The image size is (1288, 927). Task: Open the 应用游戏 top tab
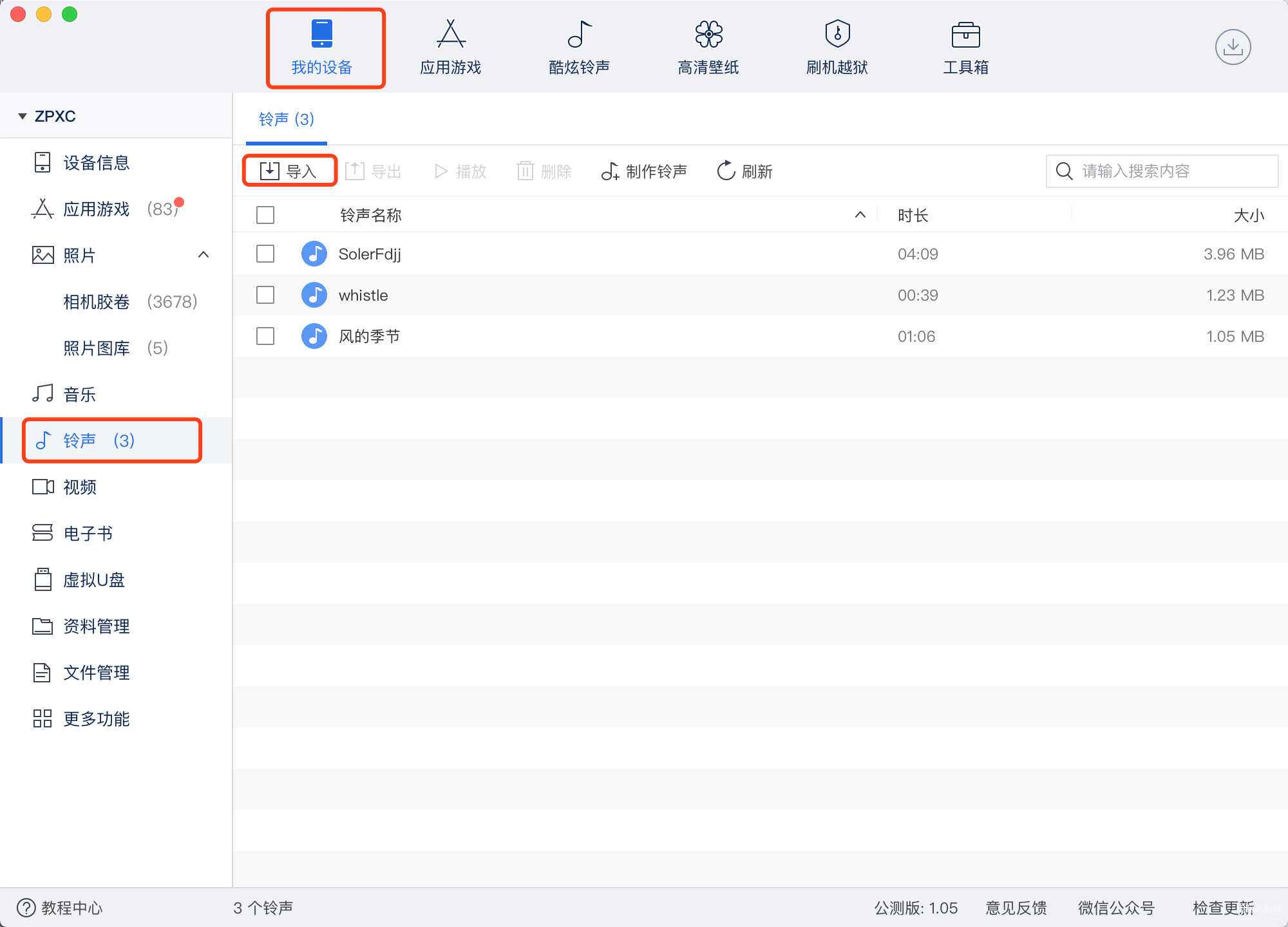(x=451, y=48)
